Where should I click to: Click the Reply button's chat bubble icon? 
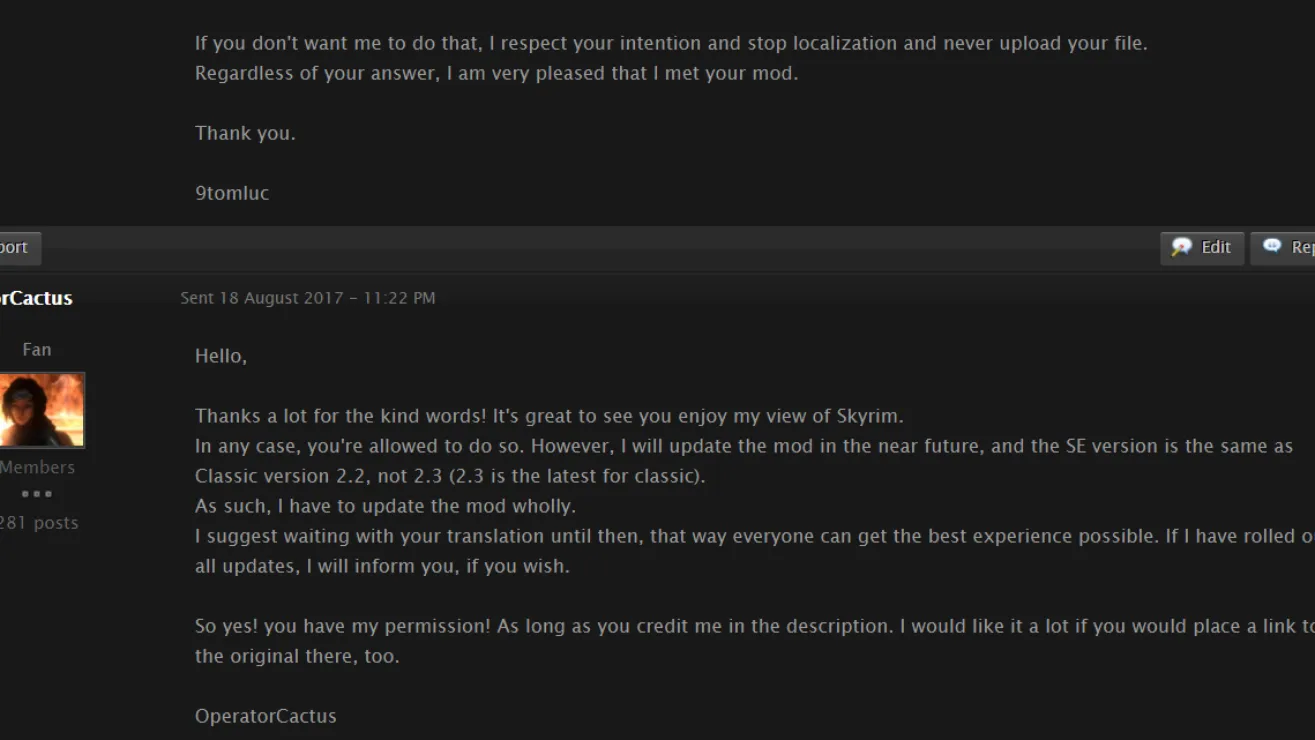click(1272, 246)
